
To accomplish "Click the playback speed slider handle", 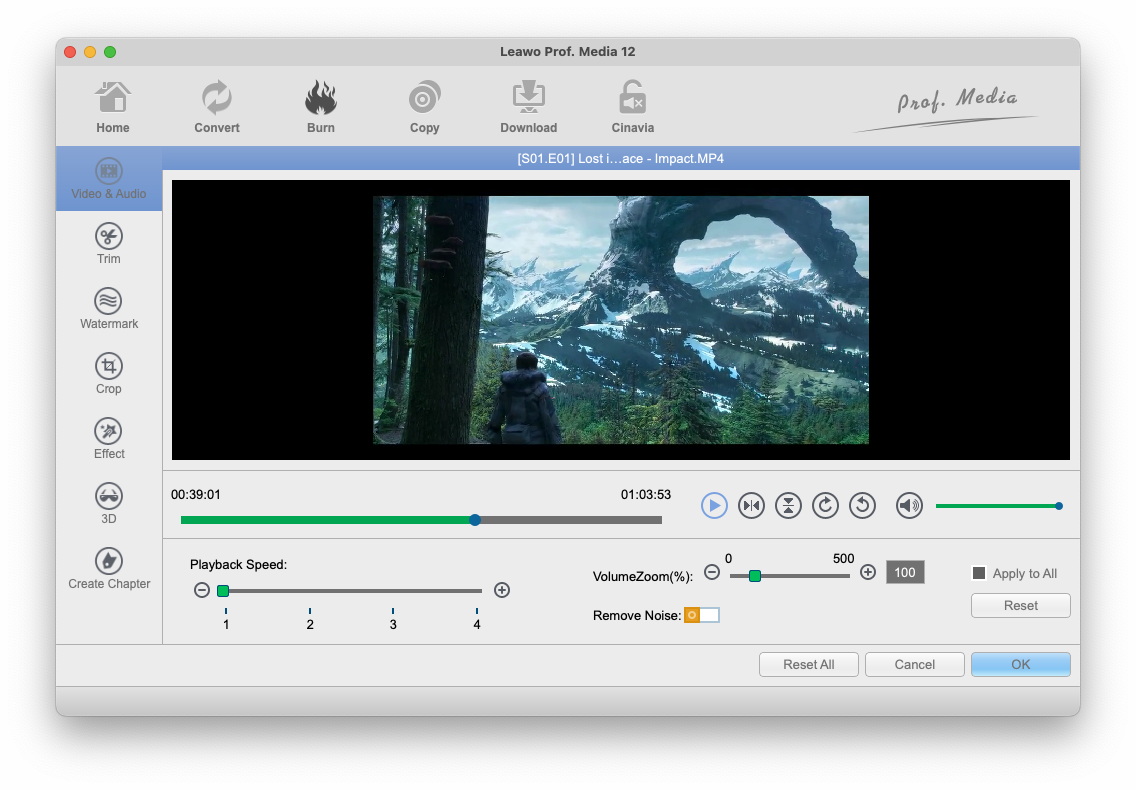I will tap(223, 591).
